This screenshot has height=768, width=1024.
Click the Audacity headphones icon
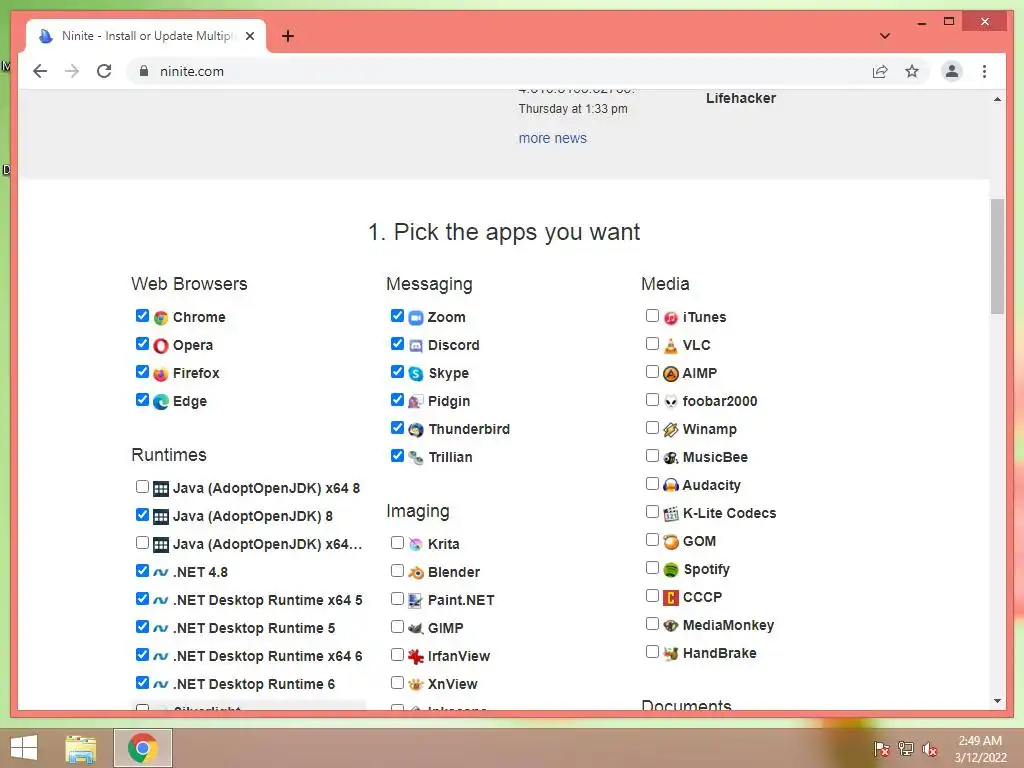[x=671, y=486]
